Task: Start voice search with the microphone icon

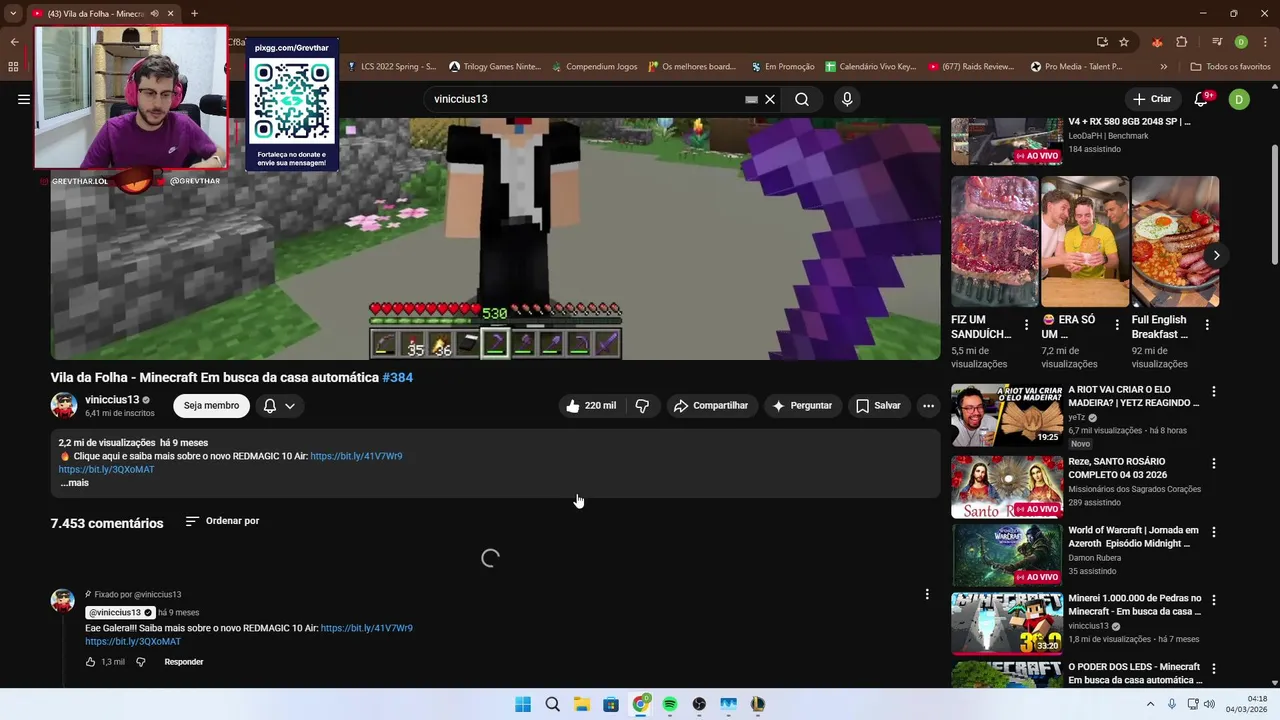Action: click(847, 99)
